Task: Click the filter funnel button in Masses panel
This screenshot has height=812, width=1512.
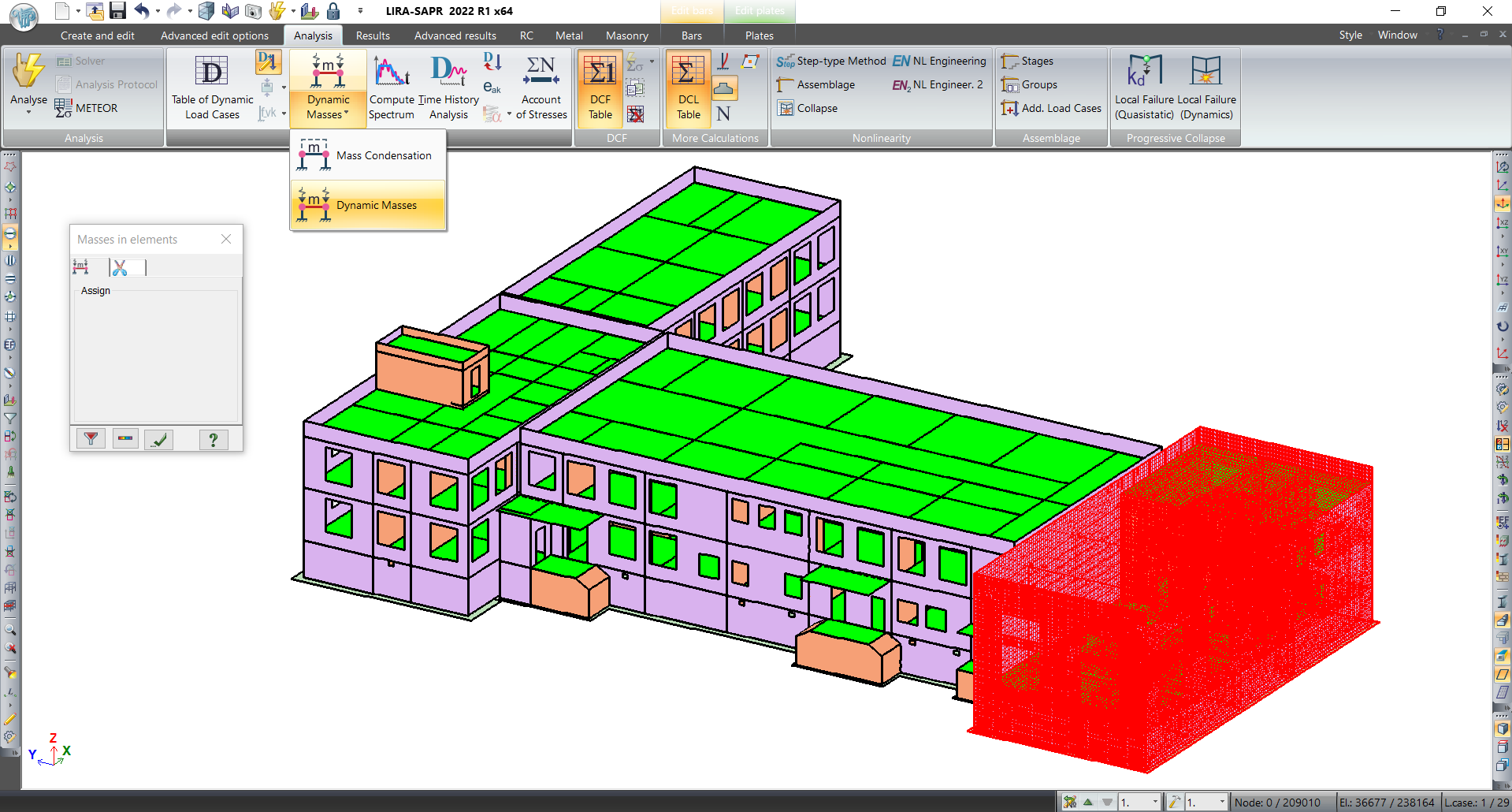Action: click(x=91, y=439)
